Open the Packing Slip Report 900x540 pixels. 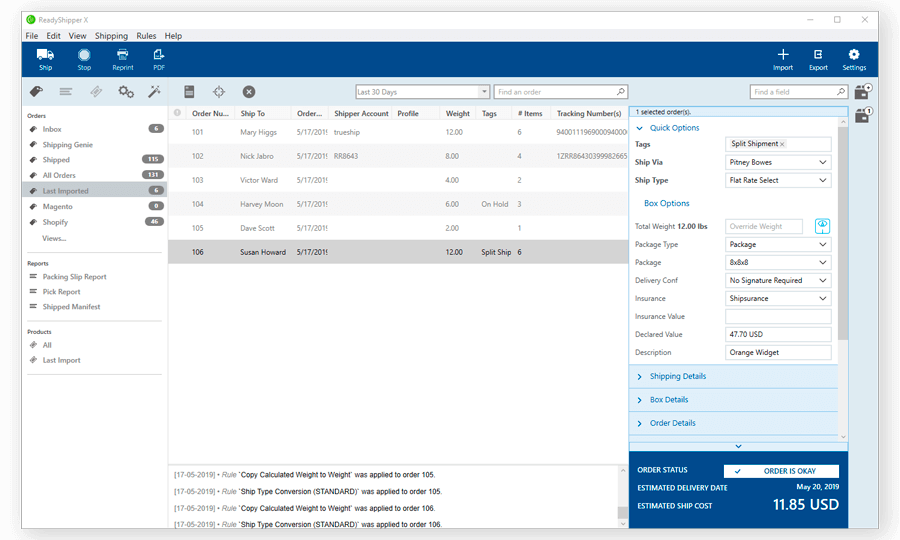coord(74,277)
